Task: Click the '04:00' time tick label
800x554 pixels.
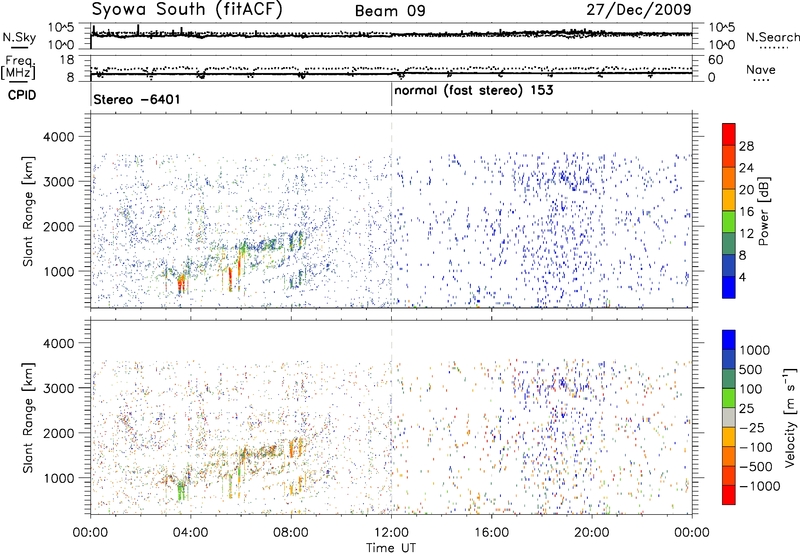Action: coord(190,533)
